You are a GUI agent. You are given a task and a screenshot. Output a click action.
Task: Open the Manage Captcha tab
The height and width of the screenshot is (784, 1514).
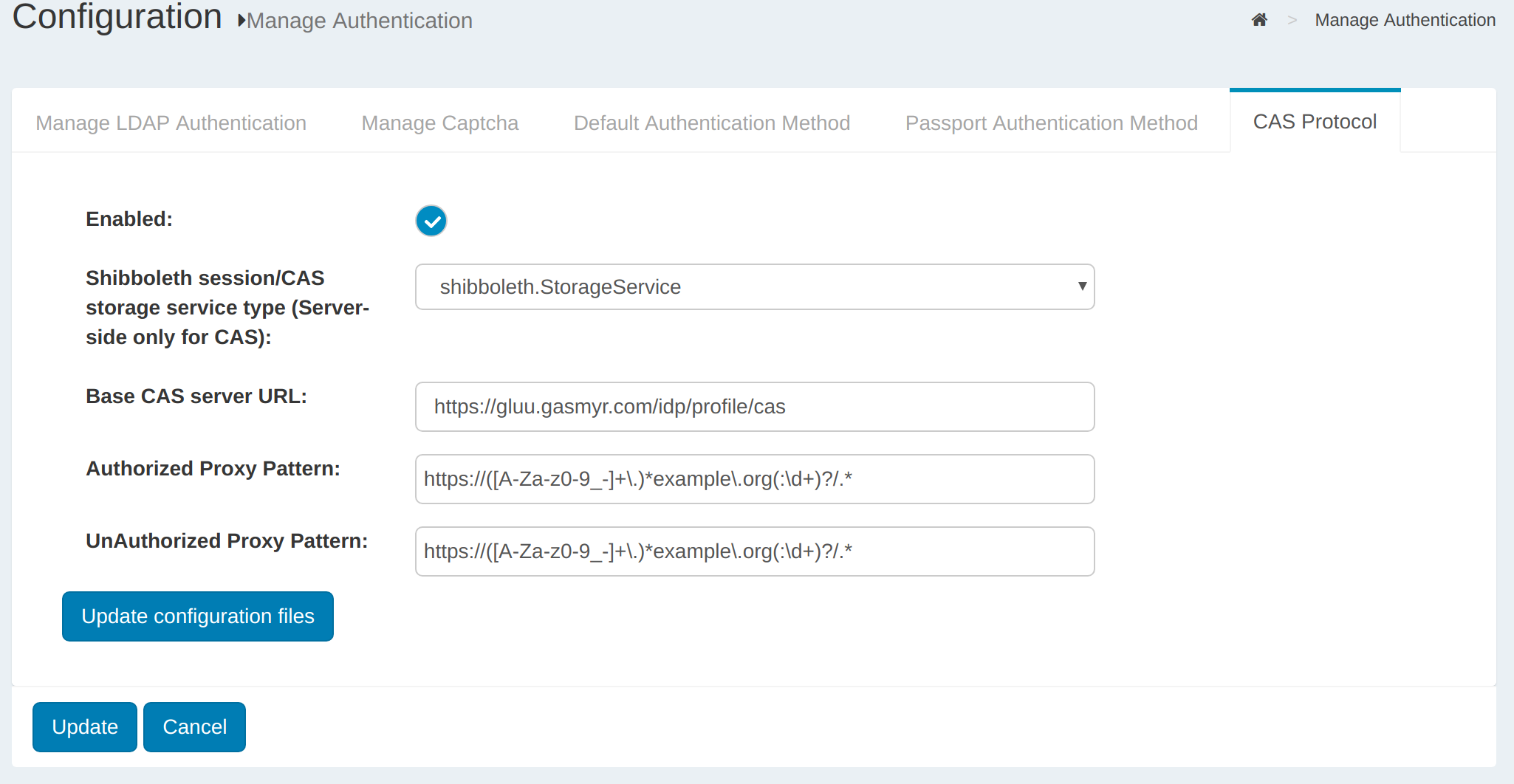(439, 123)
